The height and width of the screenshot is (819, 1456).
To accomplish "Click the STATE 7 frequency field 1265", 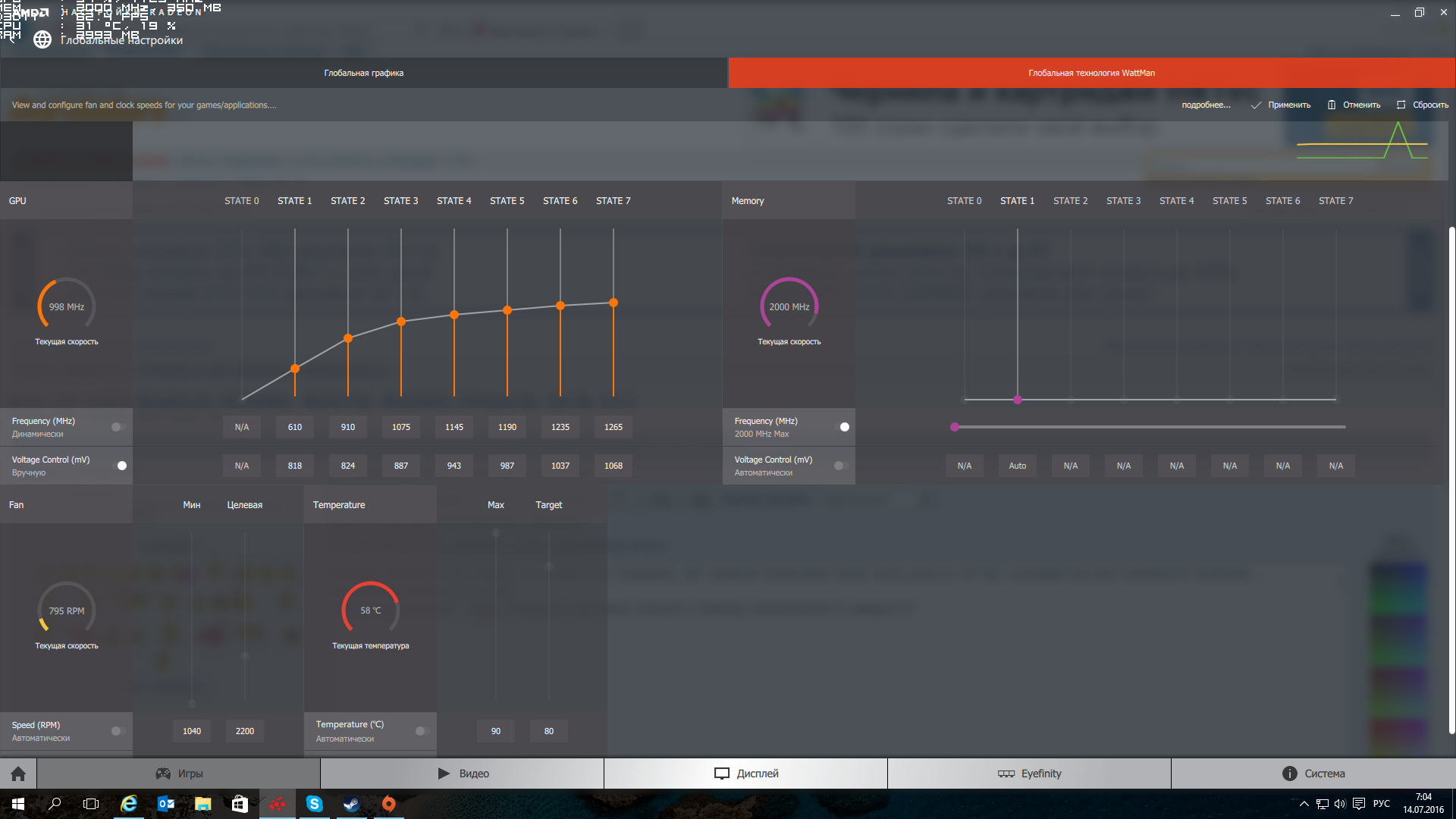I will click(613, 427).
